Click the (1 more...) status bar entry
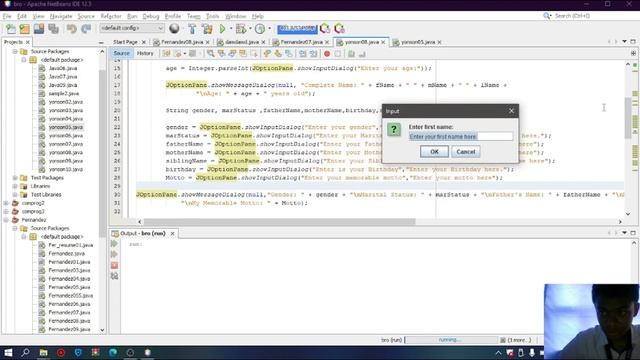This screenshot has height=360, width=640. 519,340
